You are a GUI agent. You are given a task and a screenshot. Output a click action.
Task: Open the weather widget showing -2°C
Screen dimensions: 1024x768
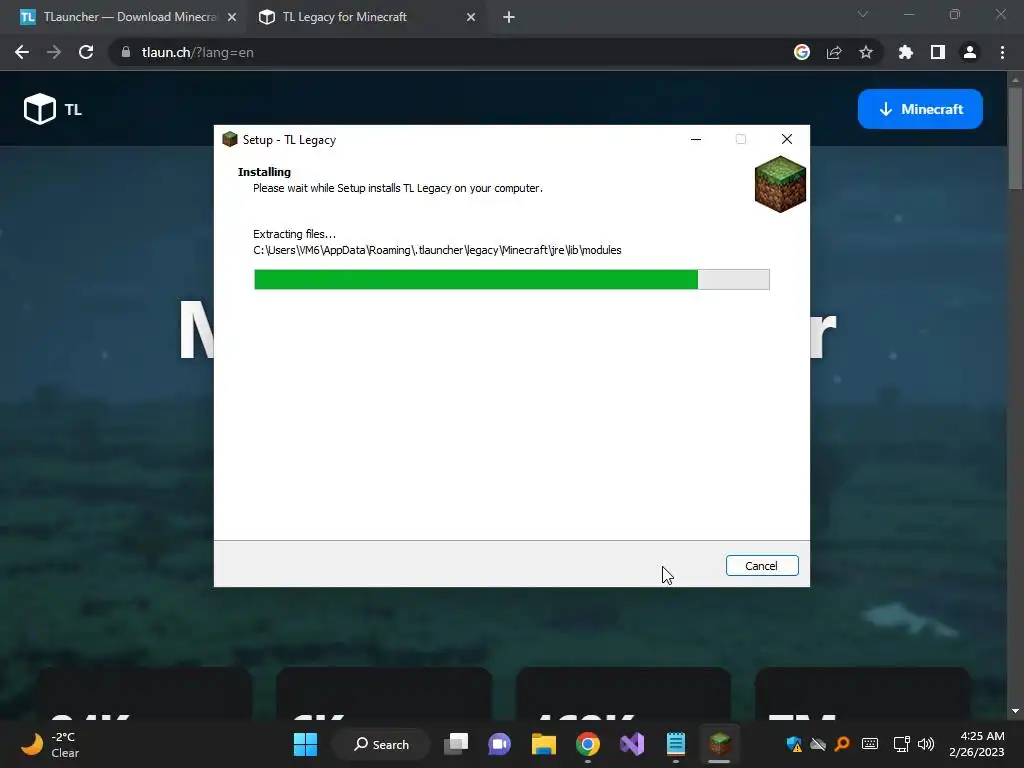point(50,744)
